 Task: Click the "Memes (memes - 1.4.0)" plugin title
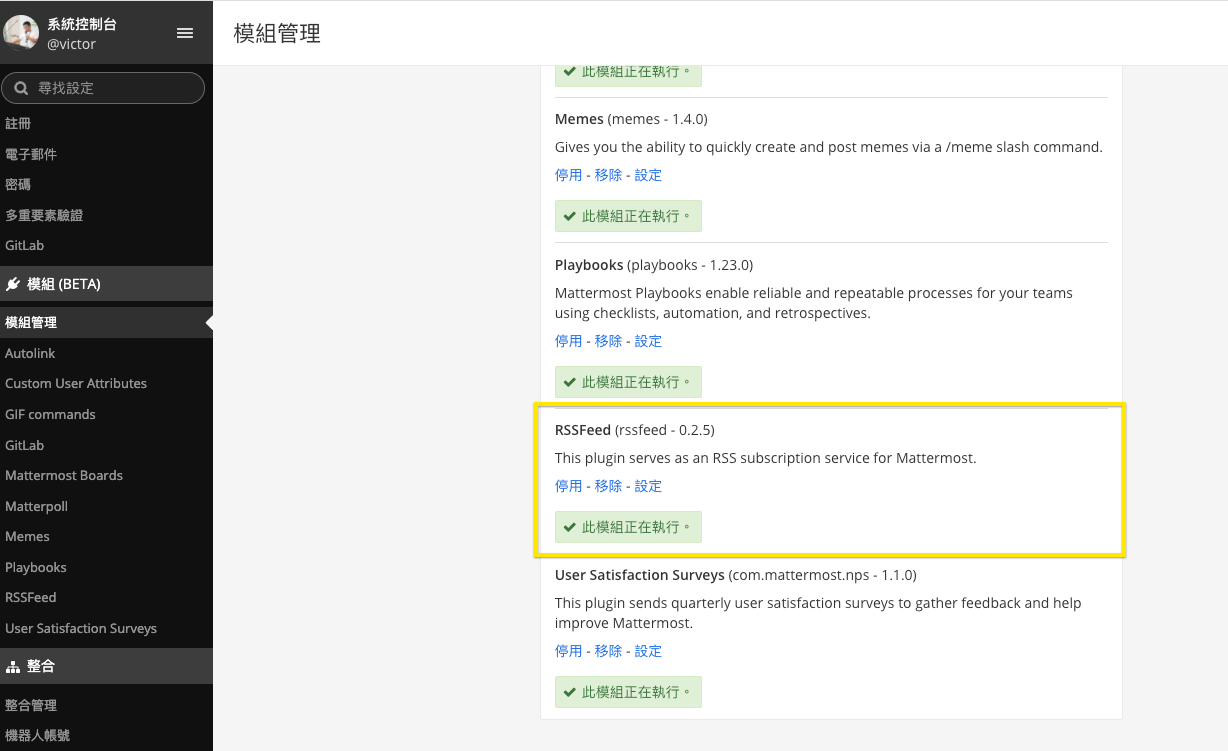click(x=631, y=119)
